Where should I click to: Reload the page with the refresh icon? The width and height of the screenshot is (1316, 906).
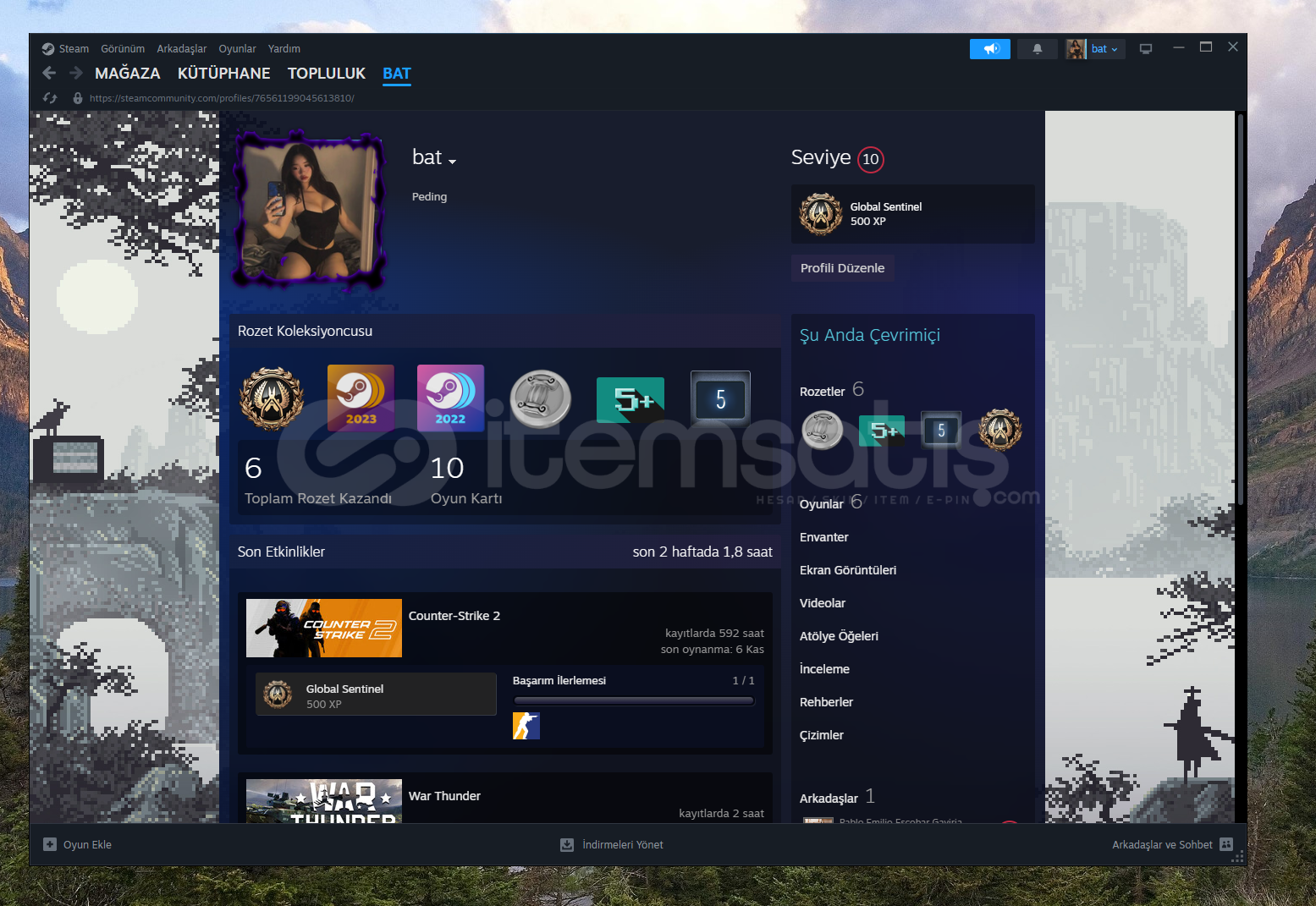tap(50, 98)
